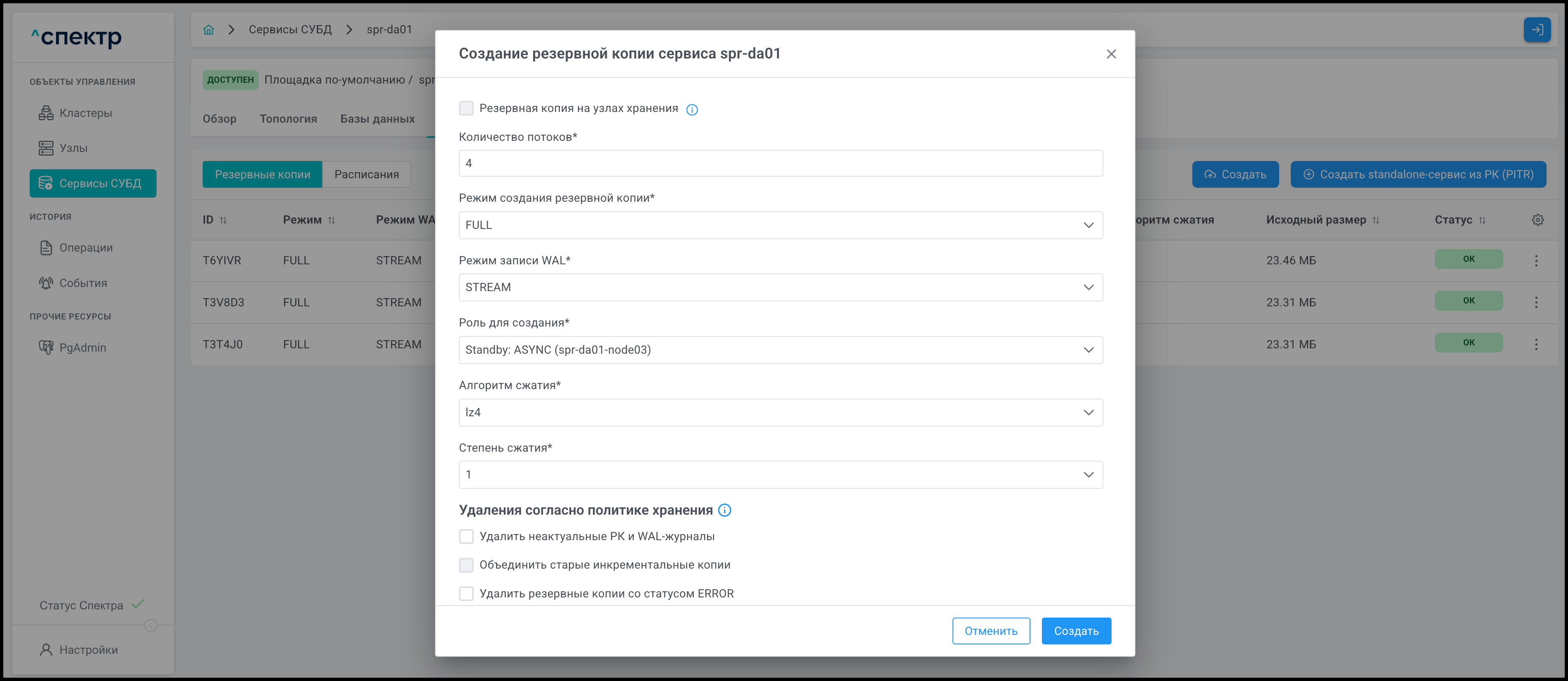Switch to the Расписания tab

click(x=366, y=175)
